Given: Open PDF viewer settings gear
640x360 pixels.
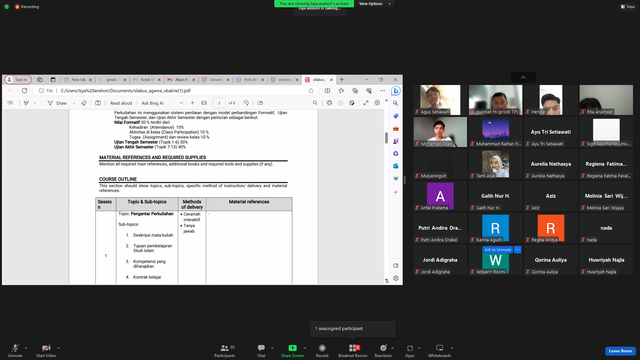Looking at the screenshot, I should point(377,103).
